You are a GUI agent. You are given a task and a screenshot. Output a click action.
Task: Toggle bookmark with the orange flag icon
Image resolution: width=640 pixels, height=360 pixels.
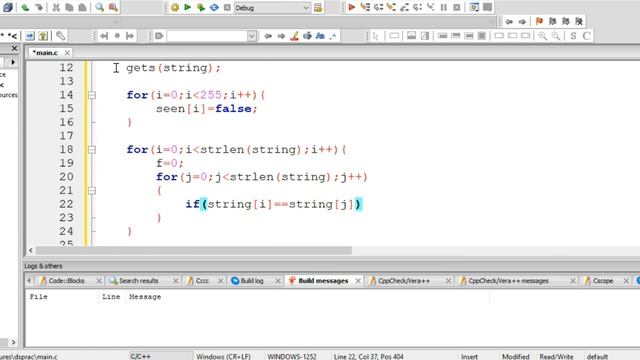(x=539, y=21)
